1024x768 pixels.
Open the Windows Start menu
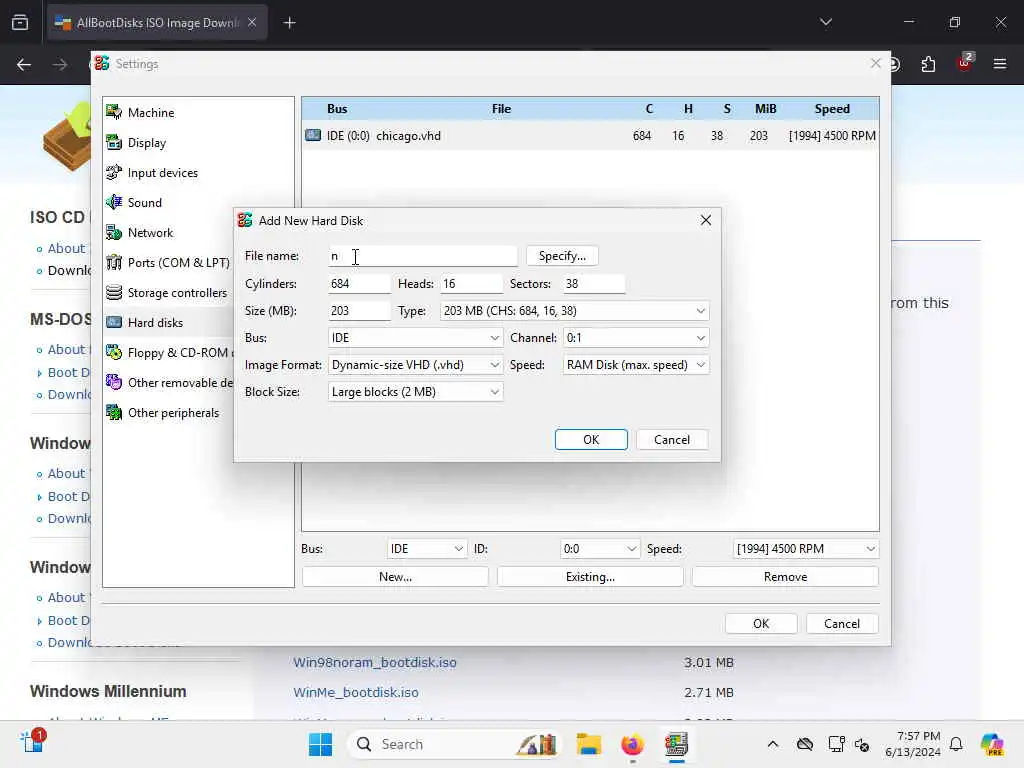pos(320,744)
